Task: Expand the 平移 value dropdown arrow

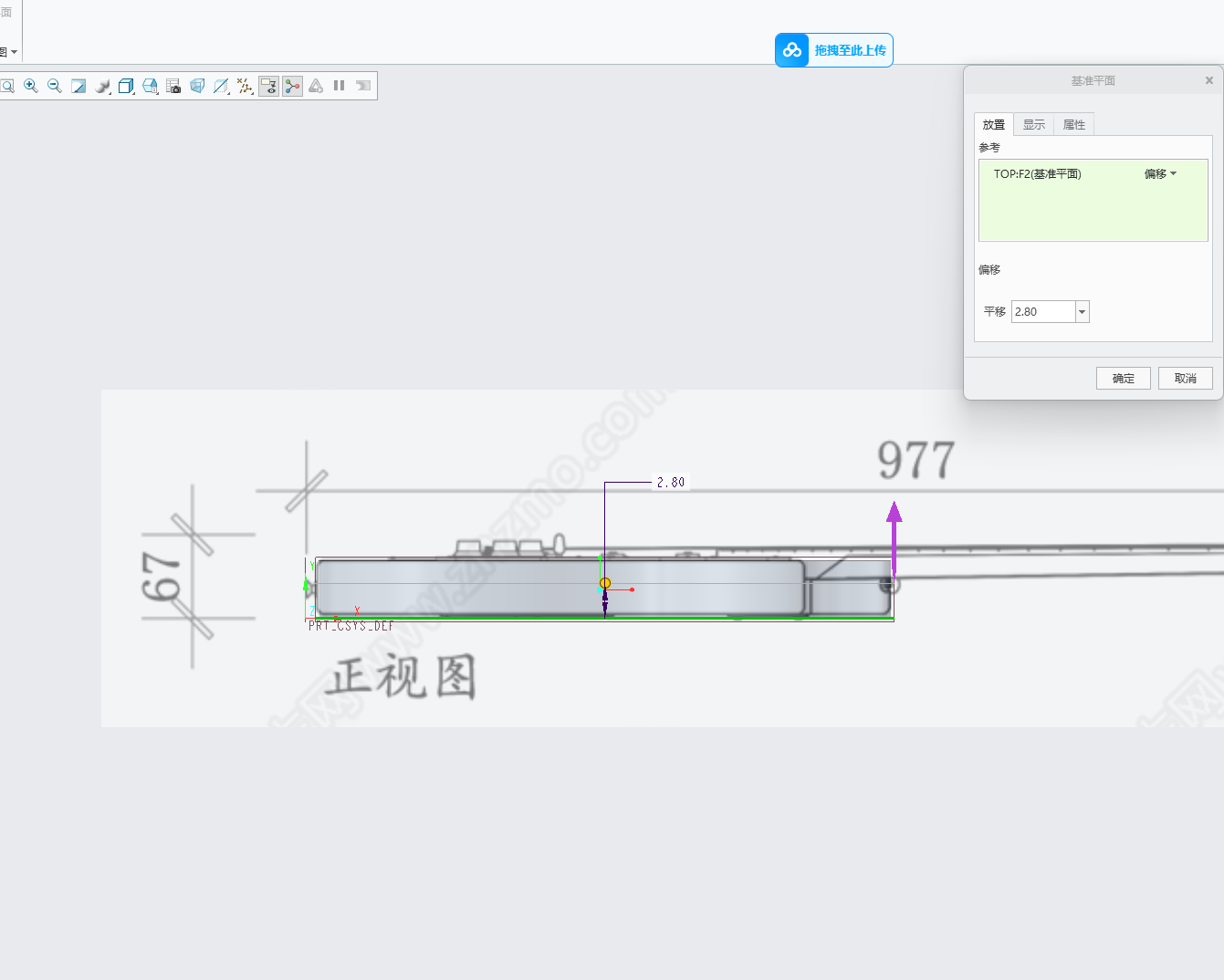Action: pos(1083,312)
